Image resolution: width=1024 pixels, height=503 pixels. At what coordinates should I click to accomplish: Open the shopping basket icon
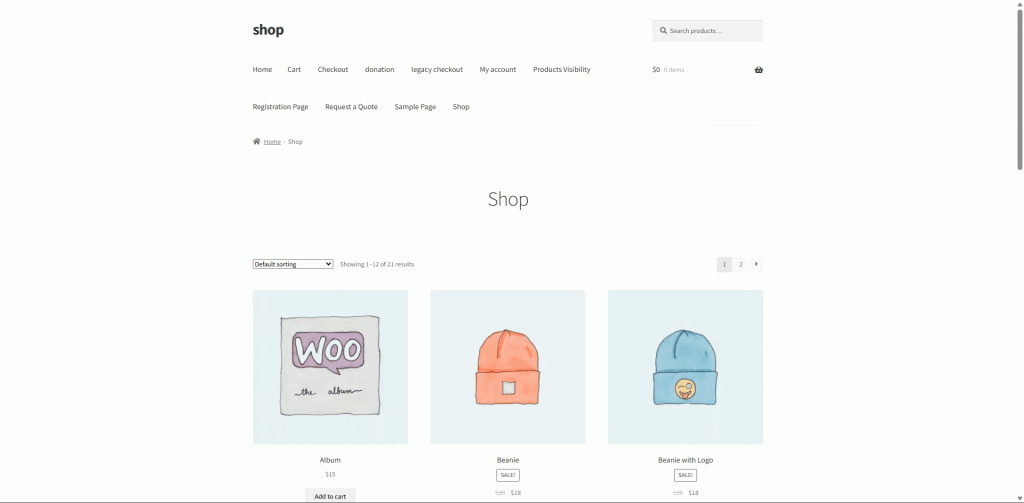click(758, 70)
